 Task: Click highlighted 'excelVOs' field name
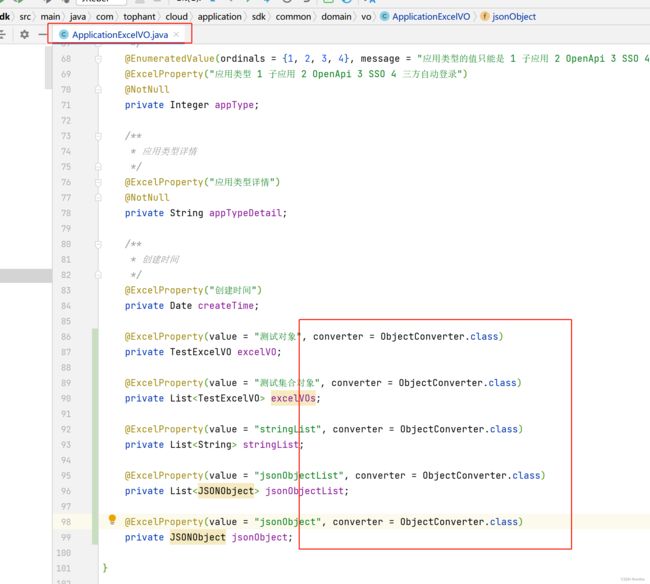[293, 398]
